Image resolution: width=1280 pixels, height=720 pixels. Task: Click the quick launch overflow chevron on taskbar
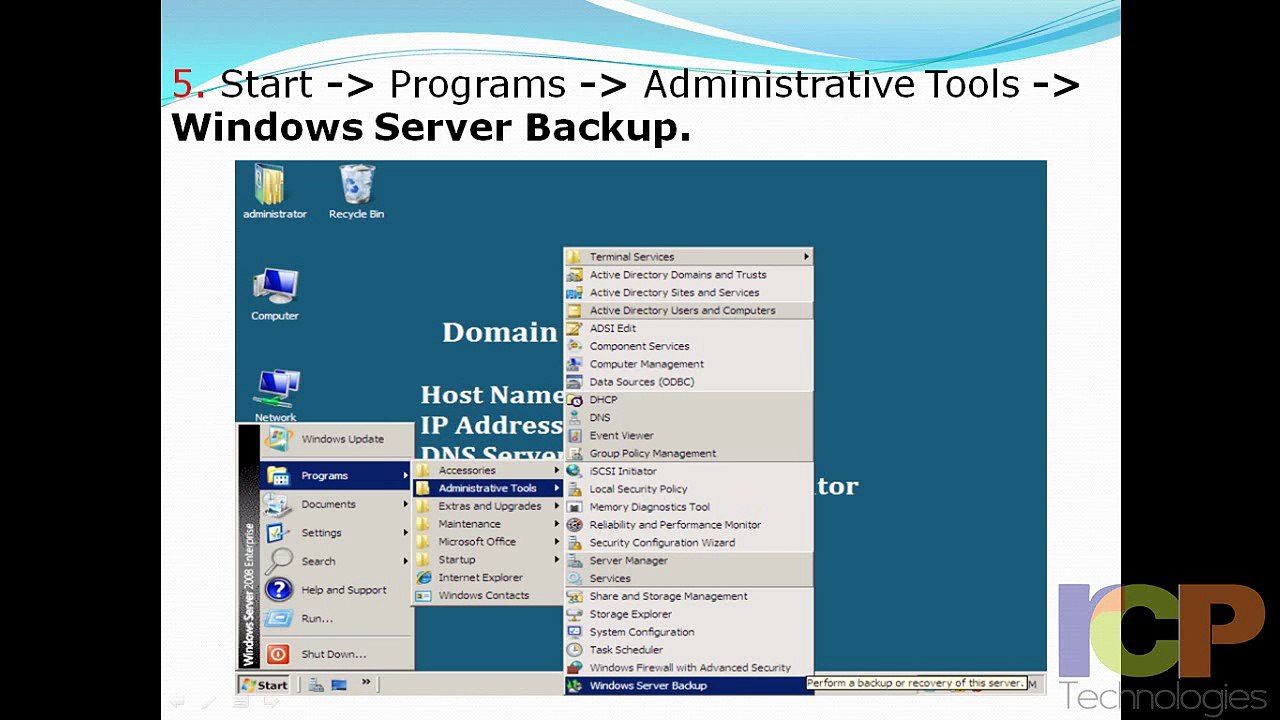click(366, 683)
